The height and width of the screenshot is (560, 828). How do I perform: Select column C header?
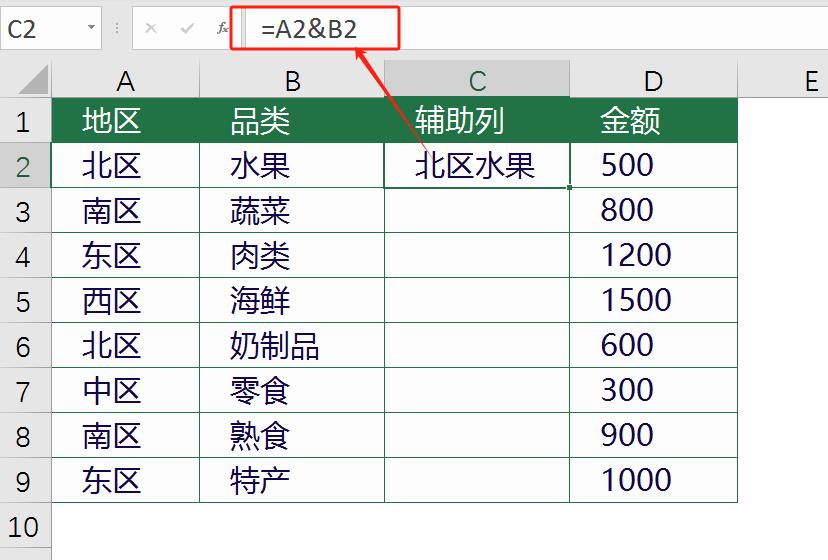click(x=477, y=79)
